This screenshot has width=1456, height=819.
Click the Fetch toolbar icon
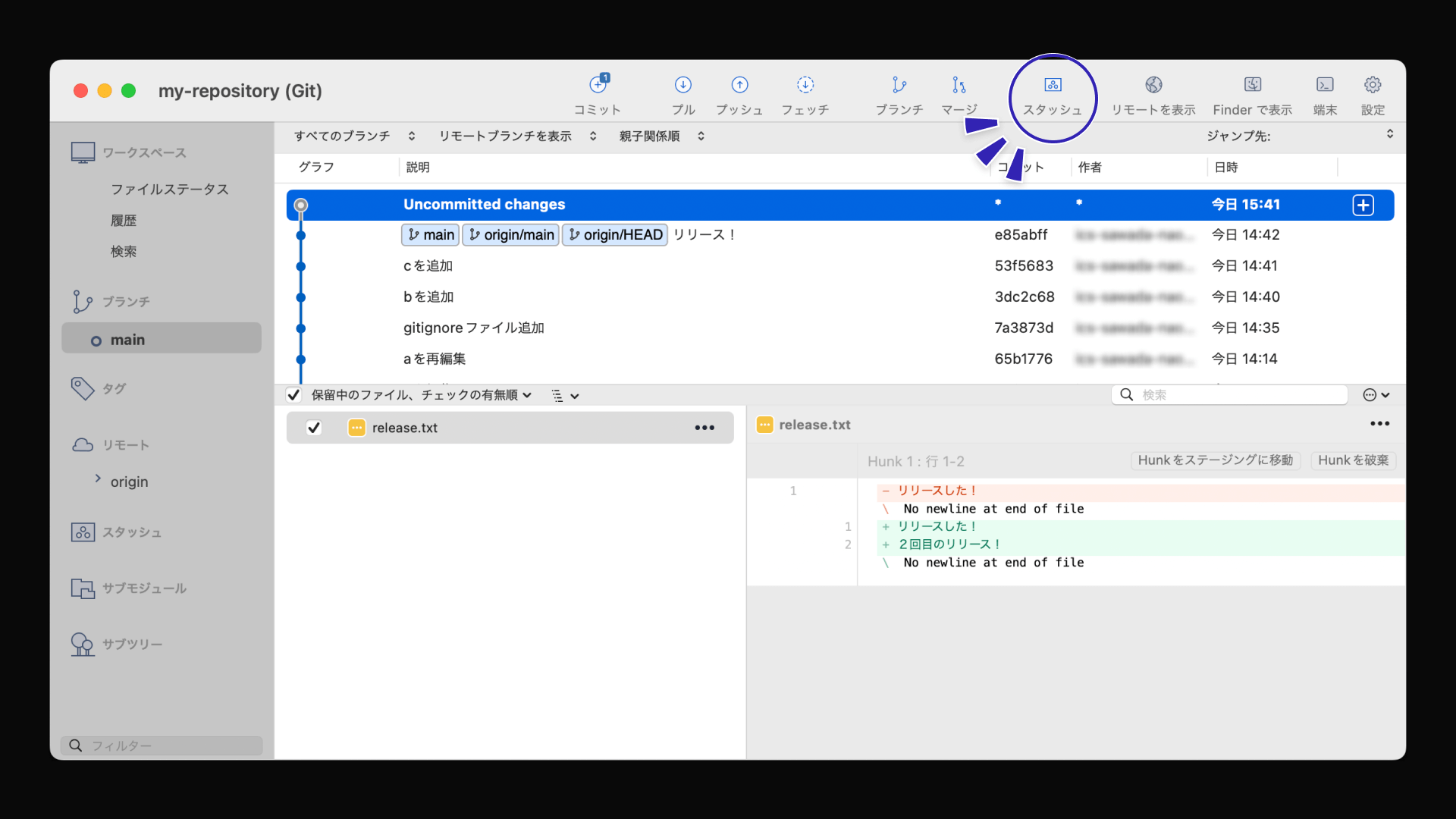pyautogui.click(x=805, y=84)
